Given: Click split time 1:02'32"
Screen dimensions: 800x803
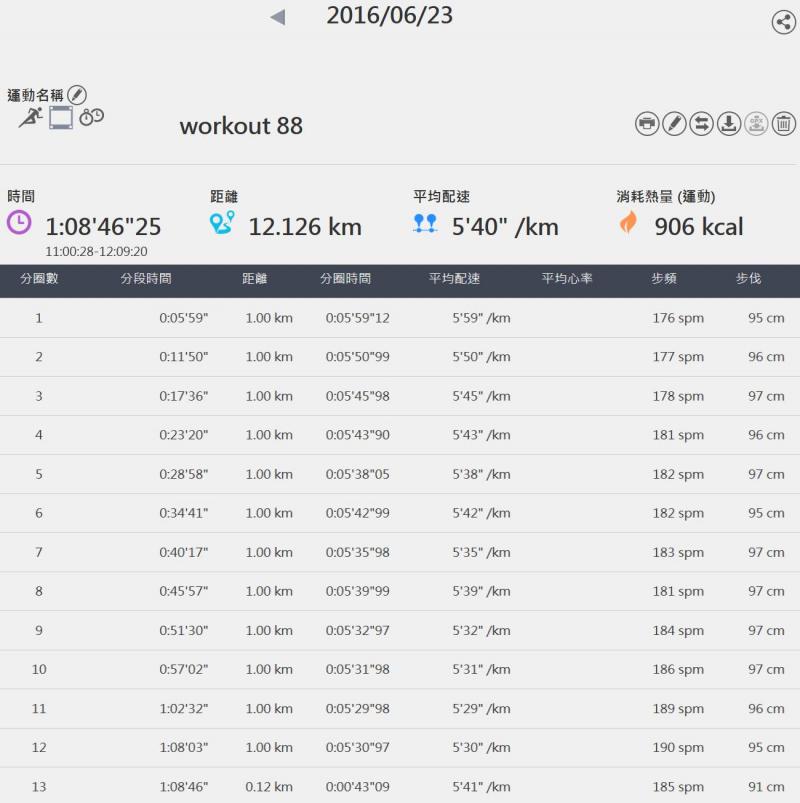Looking at the screenshot, I should pyautogui.click(x=183, y=709).
